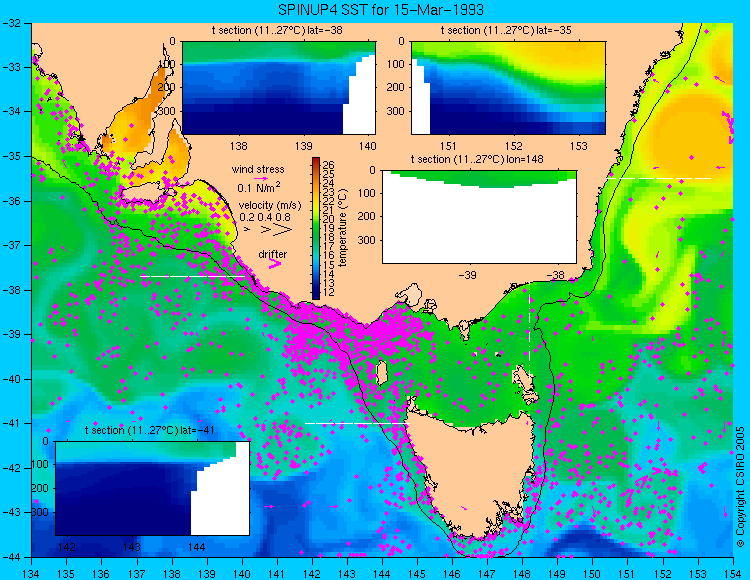Viewport: 750px width, 580px height.
Task: Click the 12 label on the color bar
Action: pos(329,292)
